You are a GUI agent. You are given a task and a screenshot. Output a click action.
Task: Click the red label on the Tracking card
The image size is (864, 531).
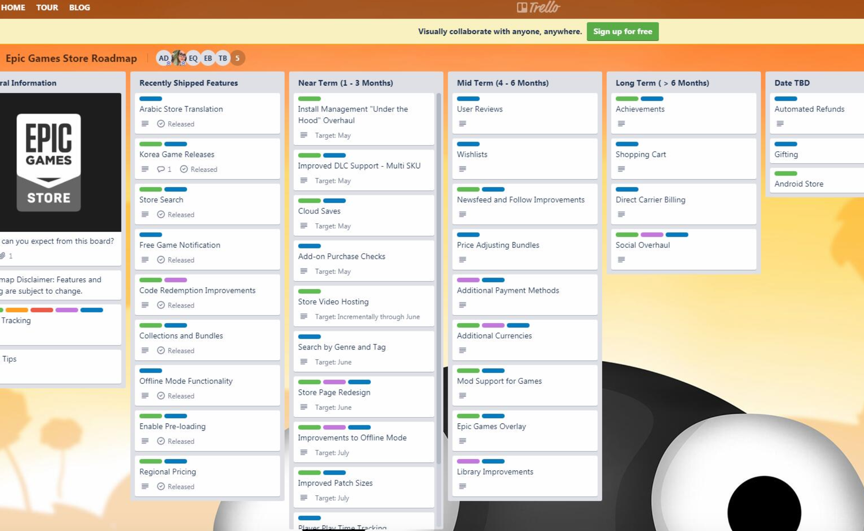point(42,310)
